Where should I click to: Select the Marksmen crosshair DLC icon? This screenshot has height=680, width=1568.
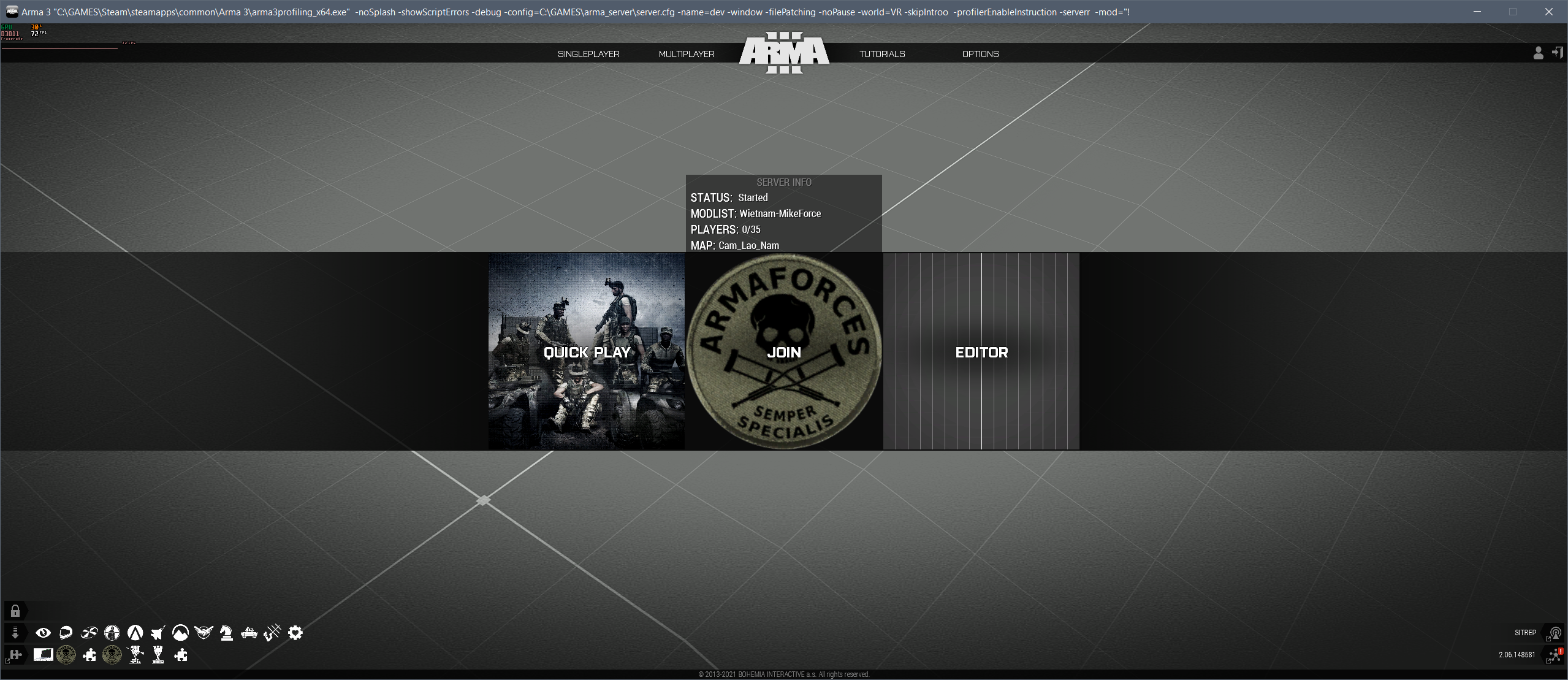click(x=112, y=633)
